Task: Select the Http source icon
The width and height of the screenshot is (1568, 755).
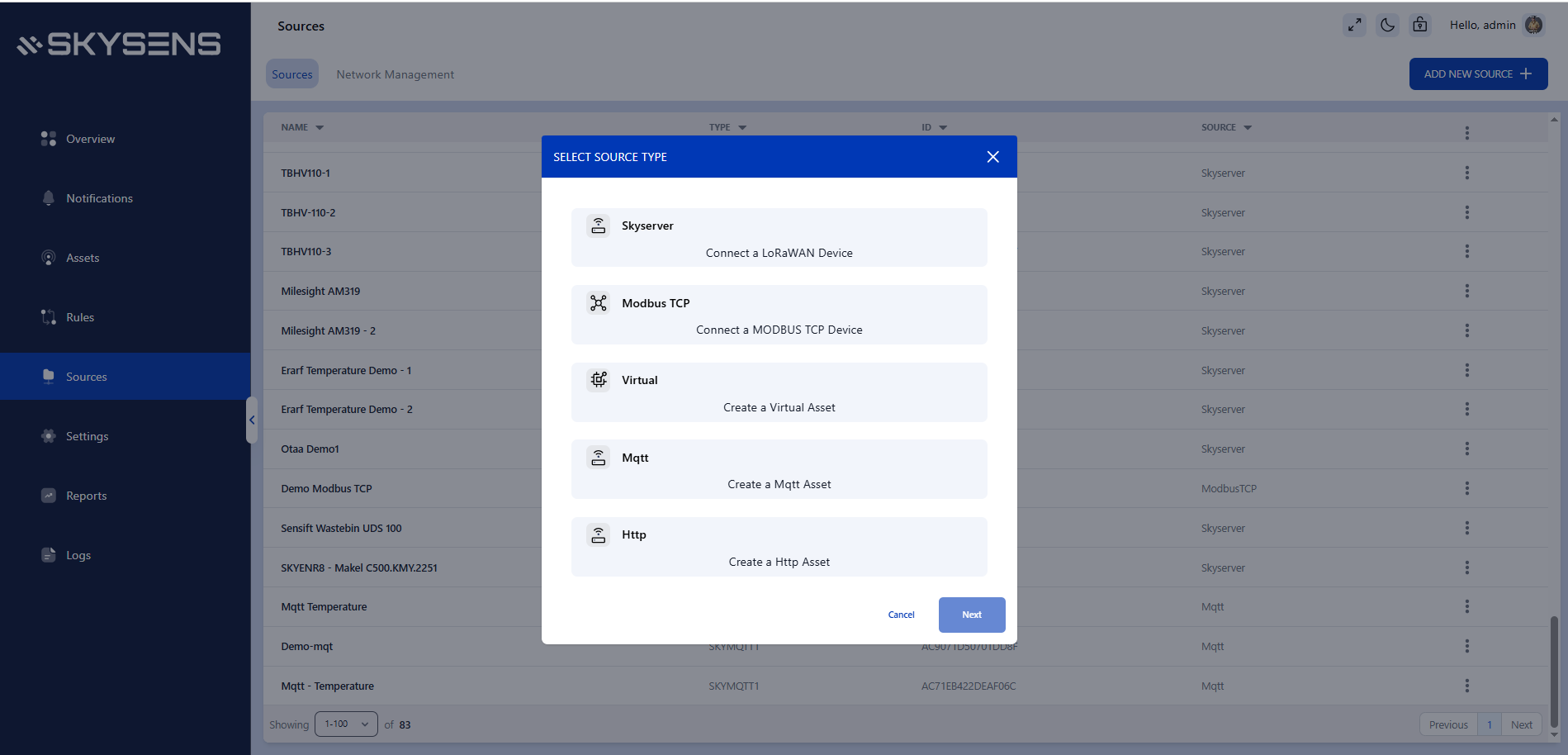Action: click(599, 534)
